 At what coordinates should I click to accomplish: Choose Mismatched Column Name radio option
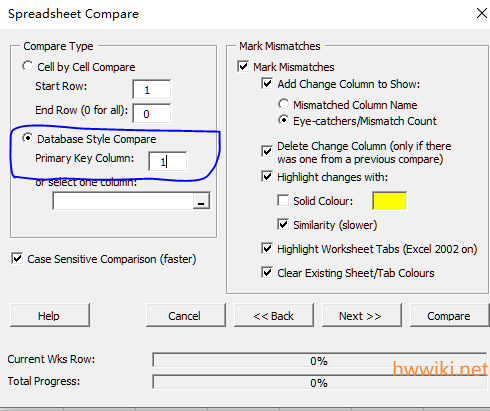click(284, 104)
